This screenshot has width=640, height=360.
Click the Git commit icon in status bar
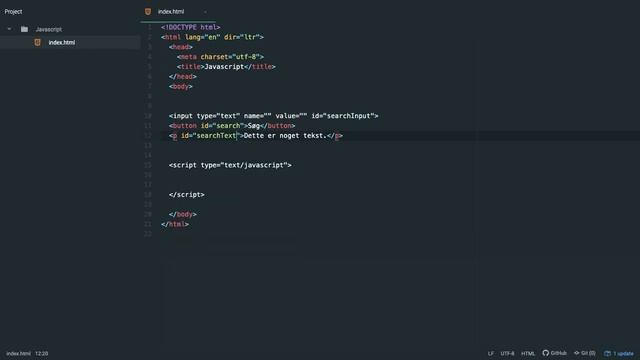click(x=577, y=353)
